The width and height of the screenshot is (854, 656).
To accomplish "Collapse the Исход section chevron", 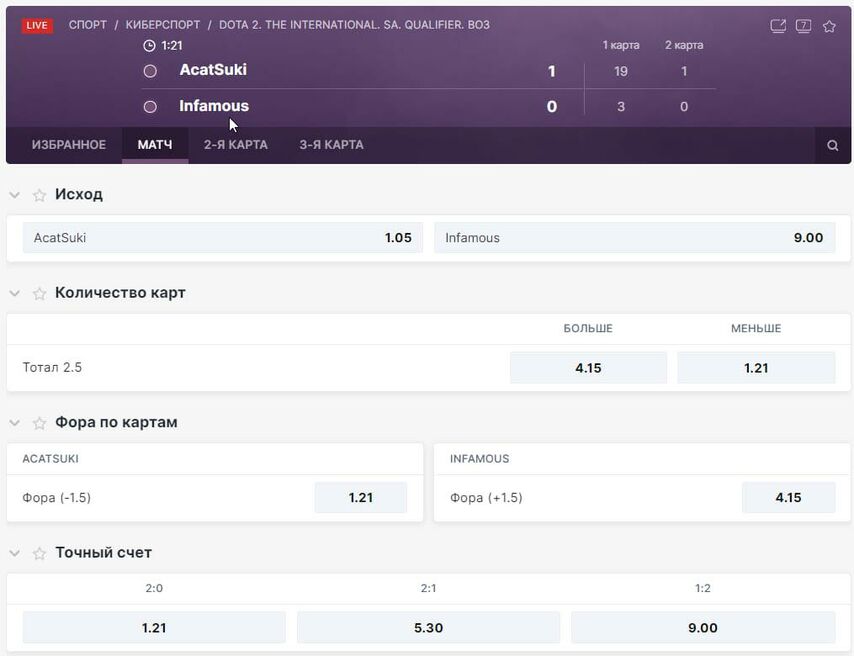I will [15, 195].
